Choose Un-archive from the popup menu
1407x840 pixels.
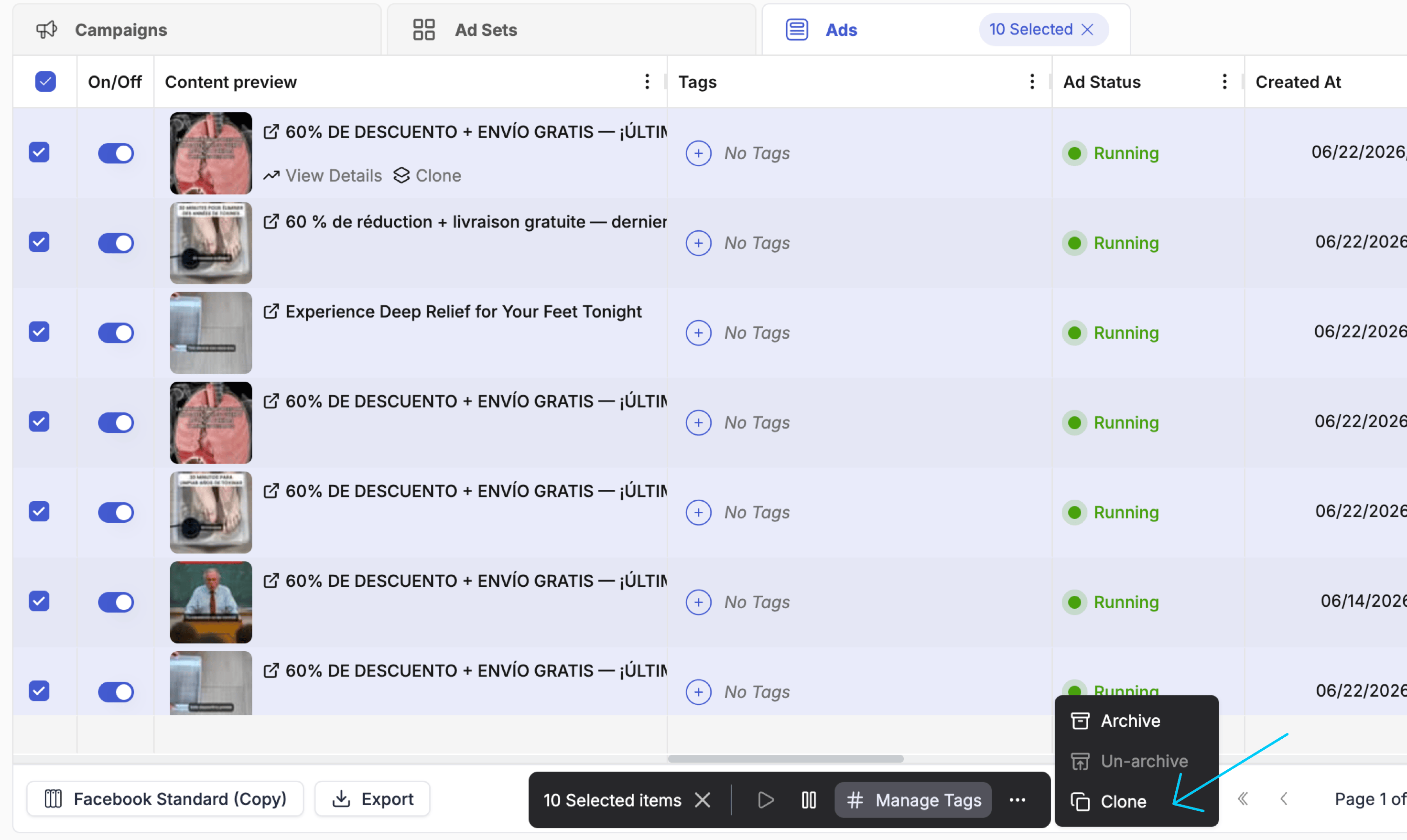tap(1136, 761)
